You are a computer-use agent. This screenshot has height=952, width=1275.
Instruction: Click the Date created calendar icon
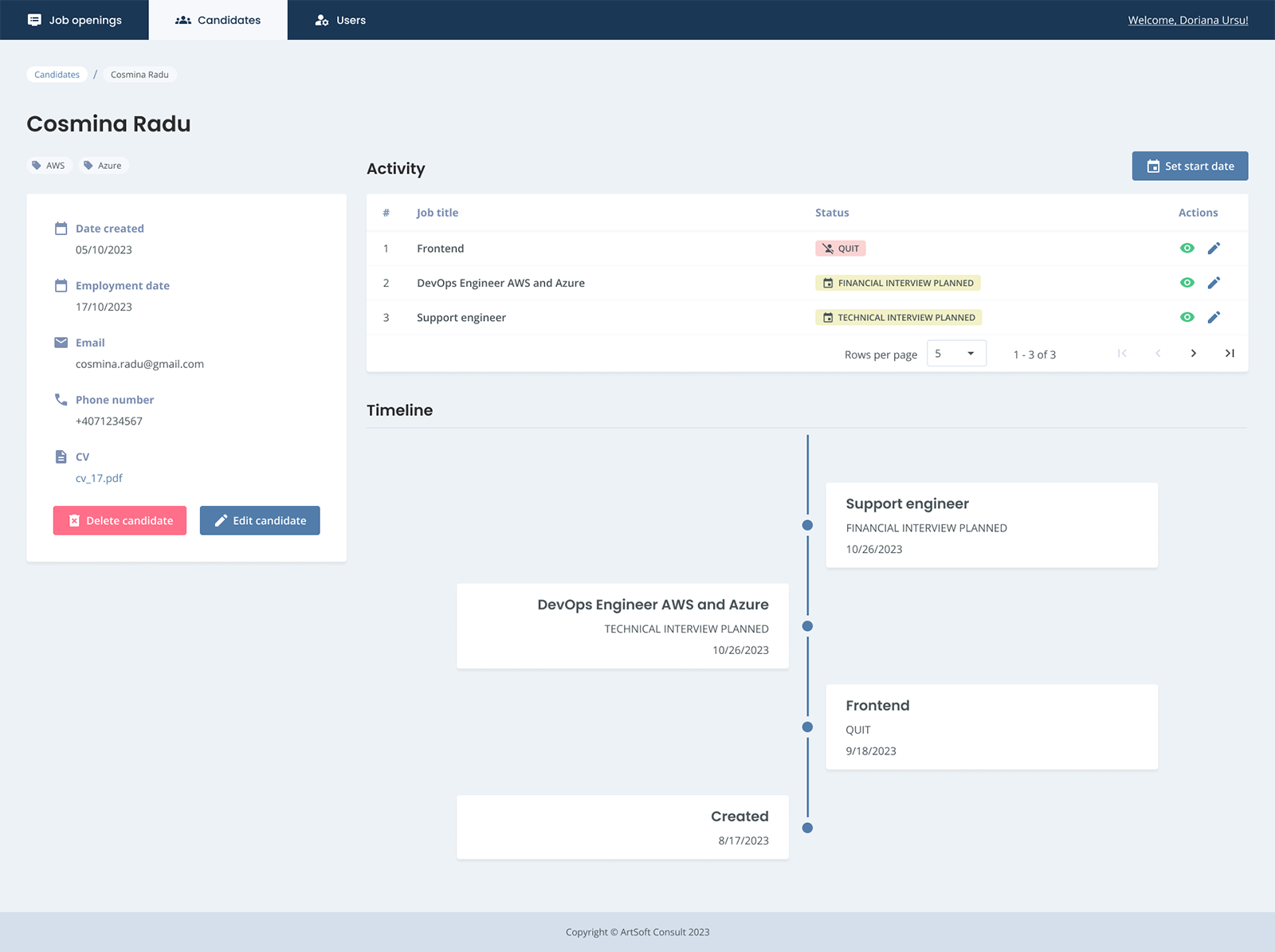point(61,229)
